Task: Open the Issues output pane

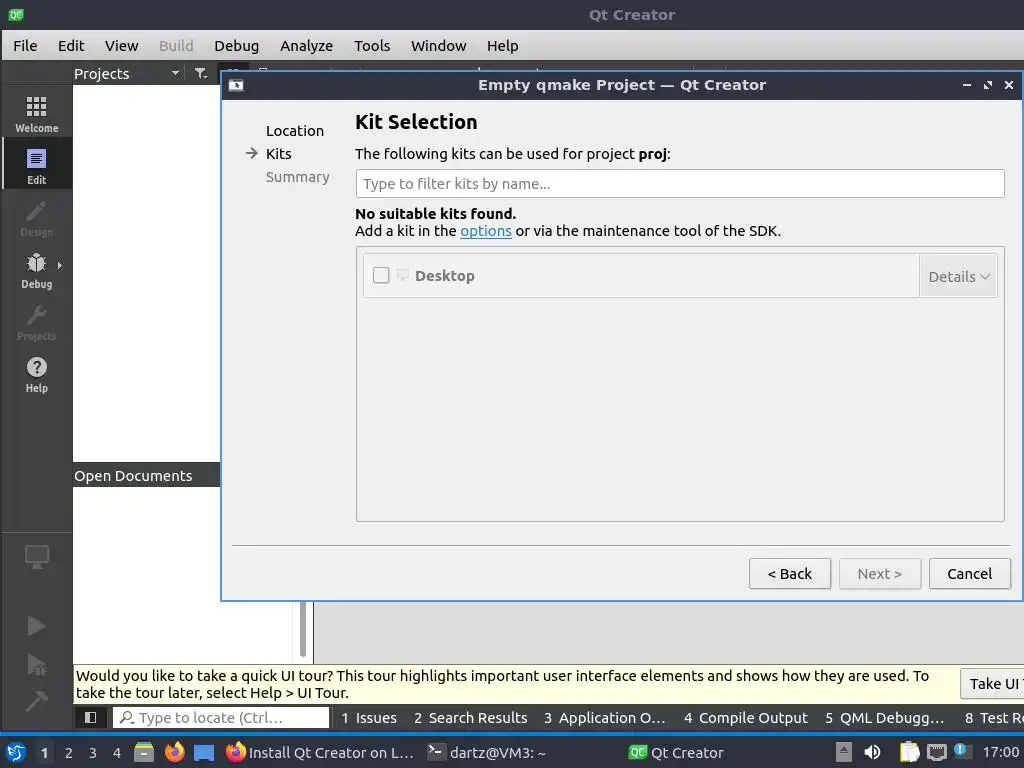Action: point(368,718)
